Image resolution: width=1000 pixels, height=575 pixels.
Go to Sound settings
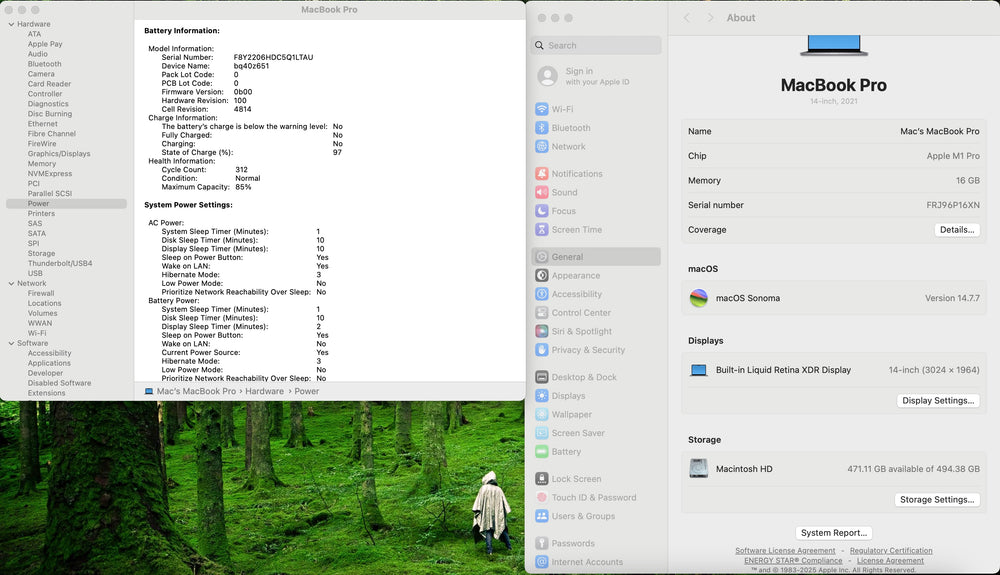pyautogui.click(x=564, y=192)
